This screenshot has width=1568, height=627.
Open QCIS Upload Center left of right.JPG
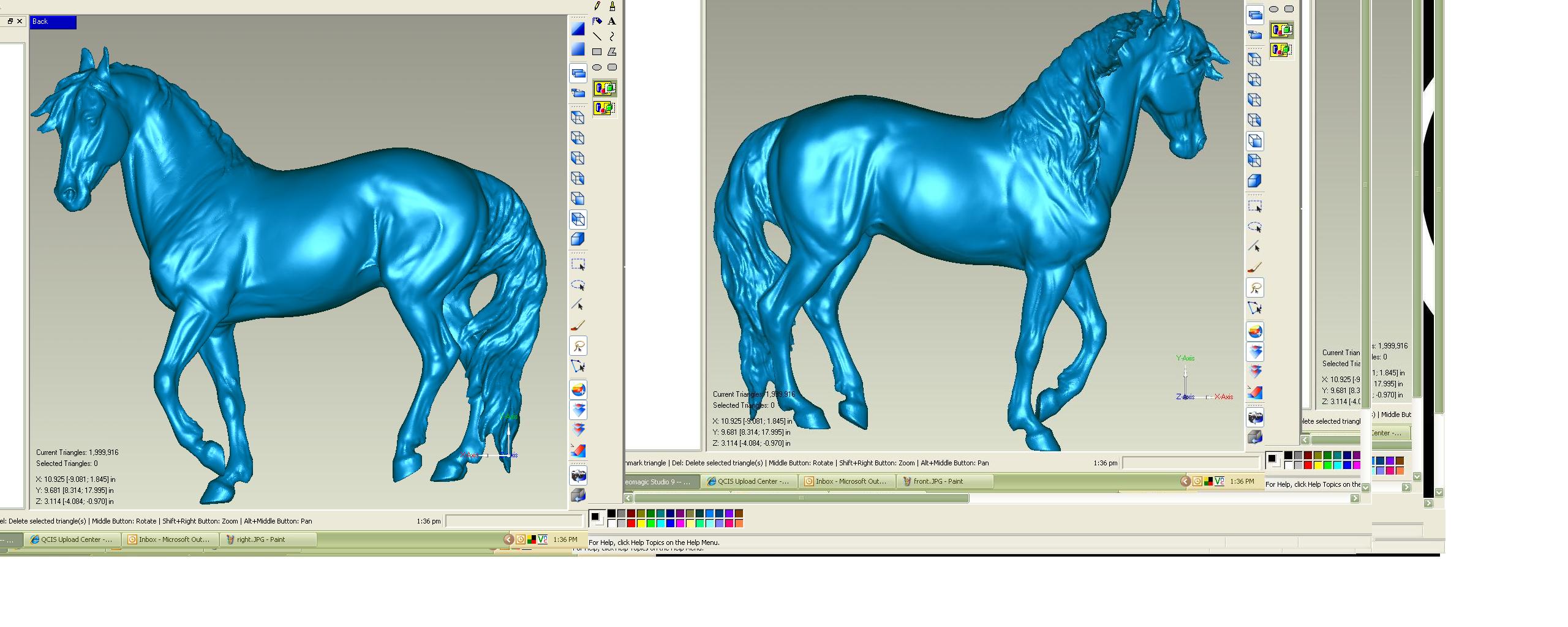pos(72,539)
